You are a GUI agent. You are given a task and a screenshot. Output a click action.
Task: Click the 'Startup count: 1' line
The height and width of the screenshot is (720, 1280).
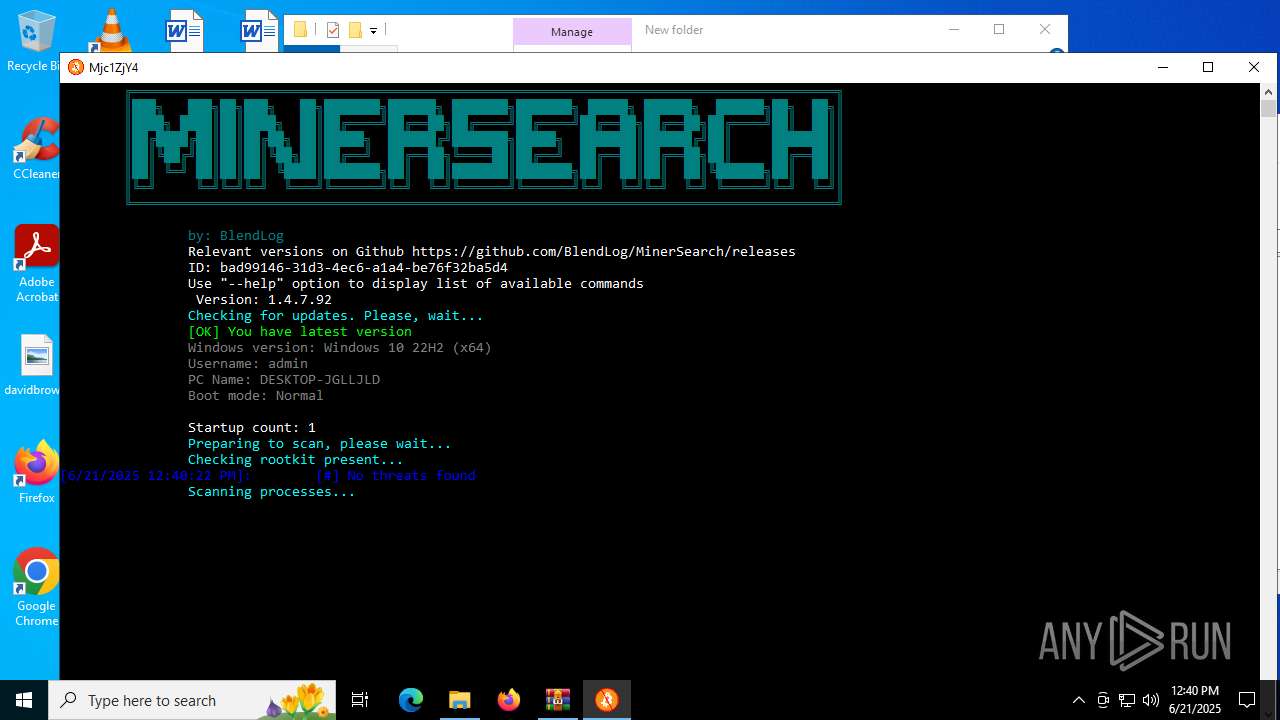coord(252,428)
